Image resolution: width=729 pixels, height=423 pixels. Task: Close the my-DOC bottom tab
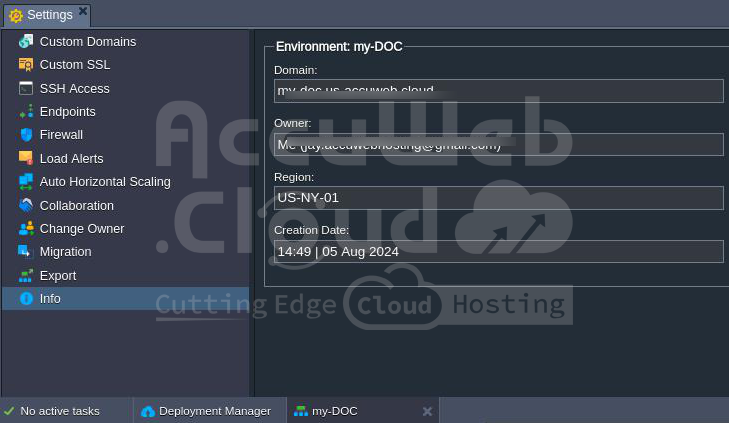pyautogui.click(x=427, y=411)
